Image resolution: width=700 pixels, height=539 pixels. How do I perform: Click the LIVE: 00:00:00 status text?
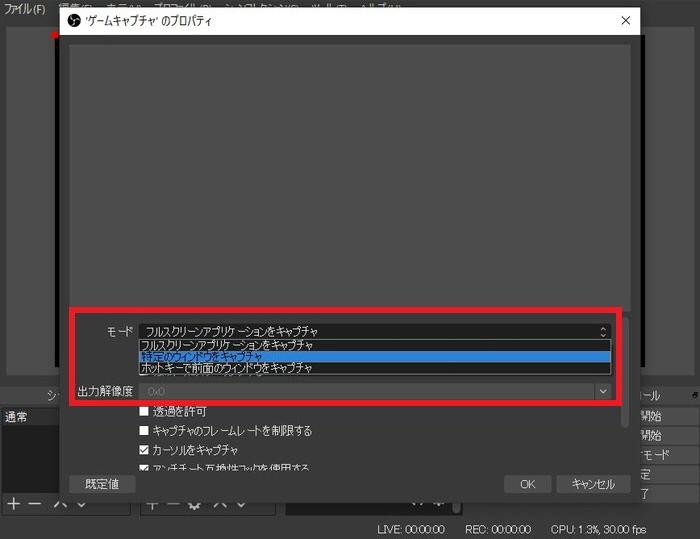coord(411,530)
